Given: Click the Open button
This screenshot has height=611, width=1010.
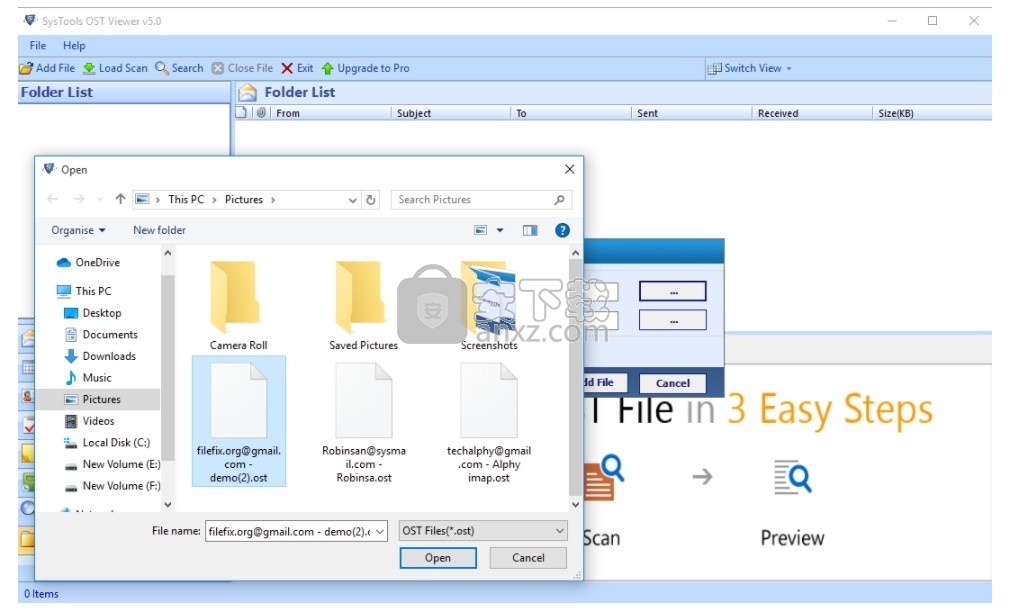Looking at the screenshot, I should click(x=438, y=558).
